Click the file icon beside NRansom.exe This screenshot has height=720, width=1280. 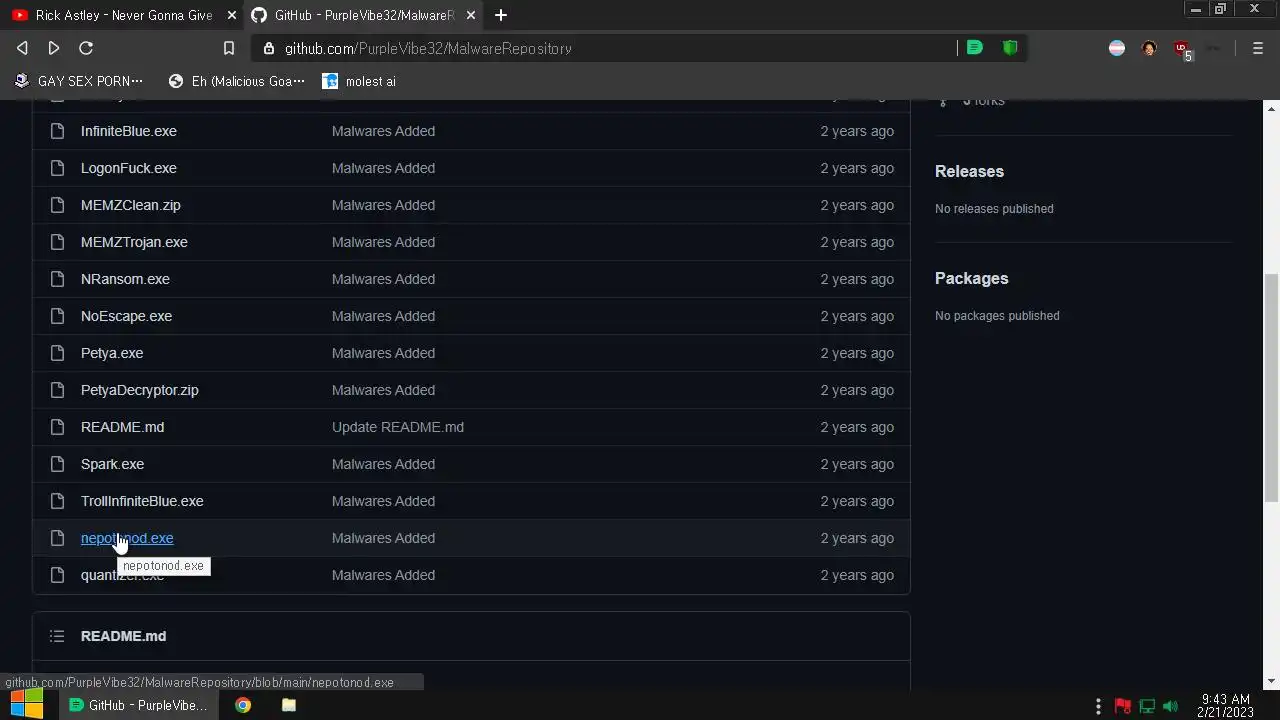pos(58,279)
